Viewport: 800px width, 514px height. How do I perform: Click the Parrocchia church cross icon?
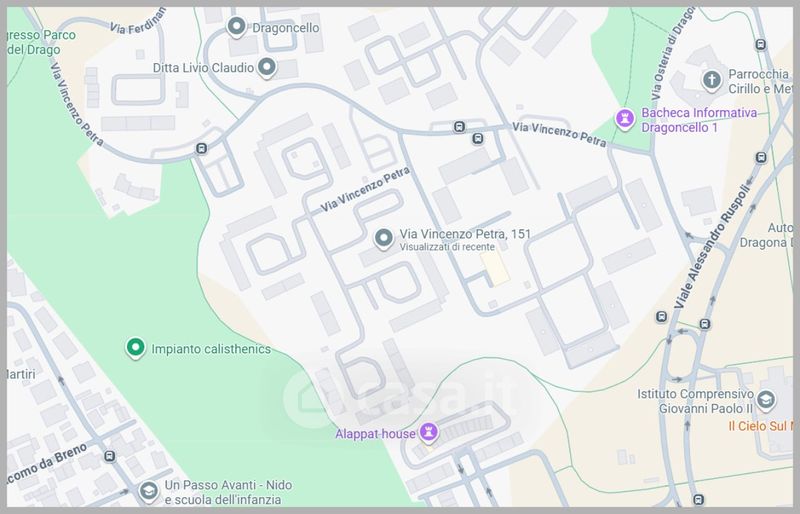click(712, 80)
